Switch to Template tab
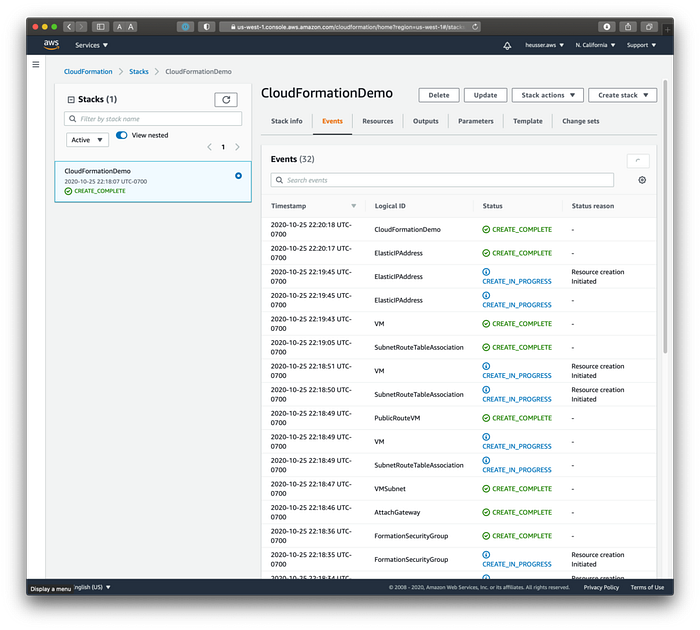Screen dimensions: 700x630 (x=528, y=121)
